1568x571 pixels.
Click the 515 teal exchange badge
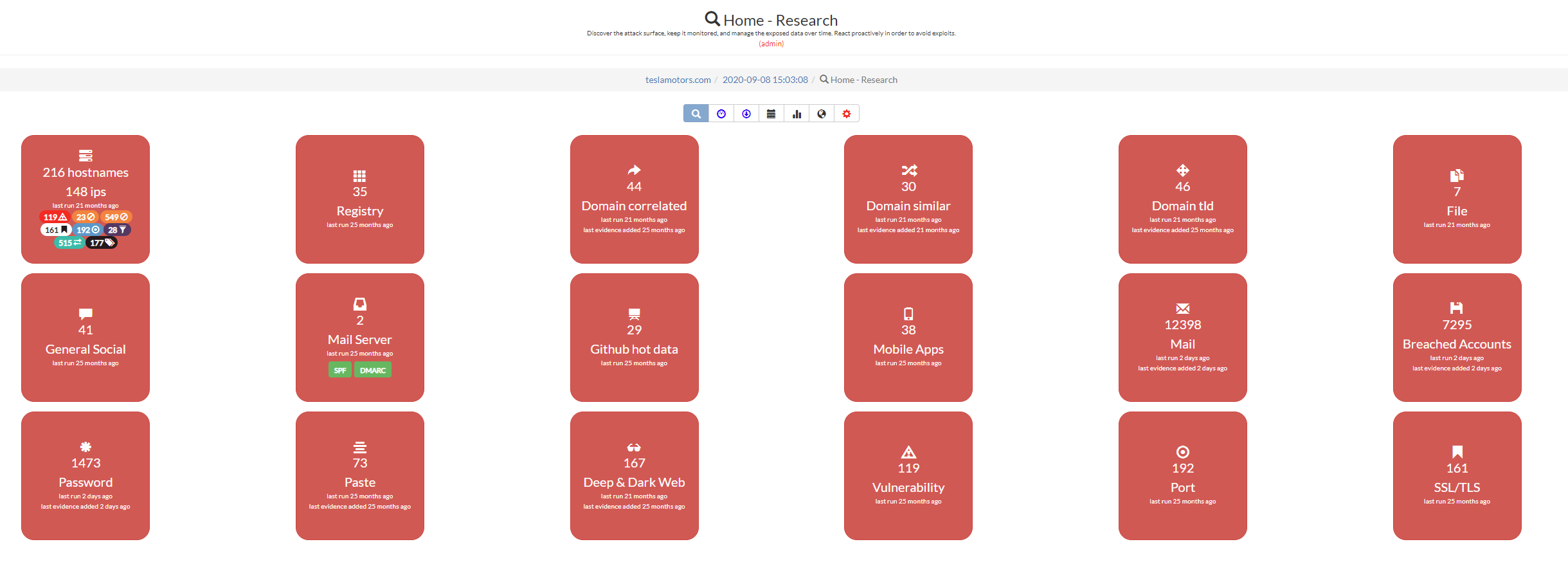tap(69, 243)
